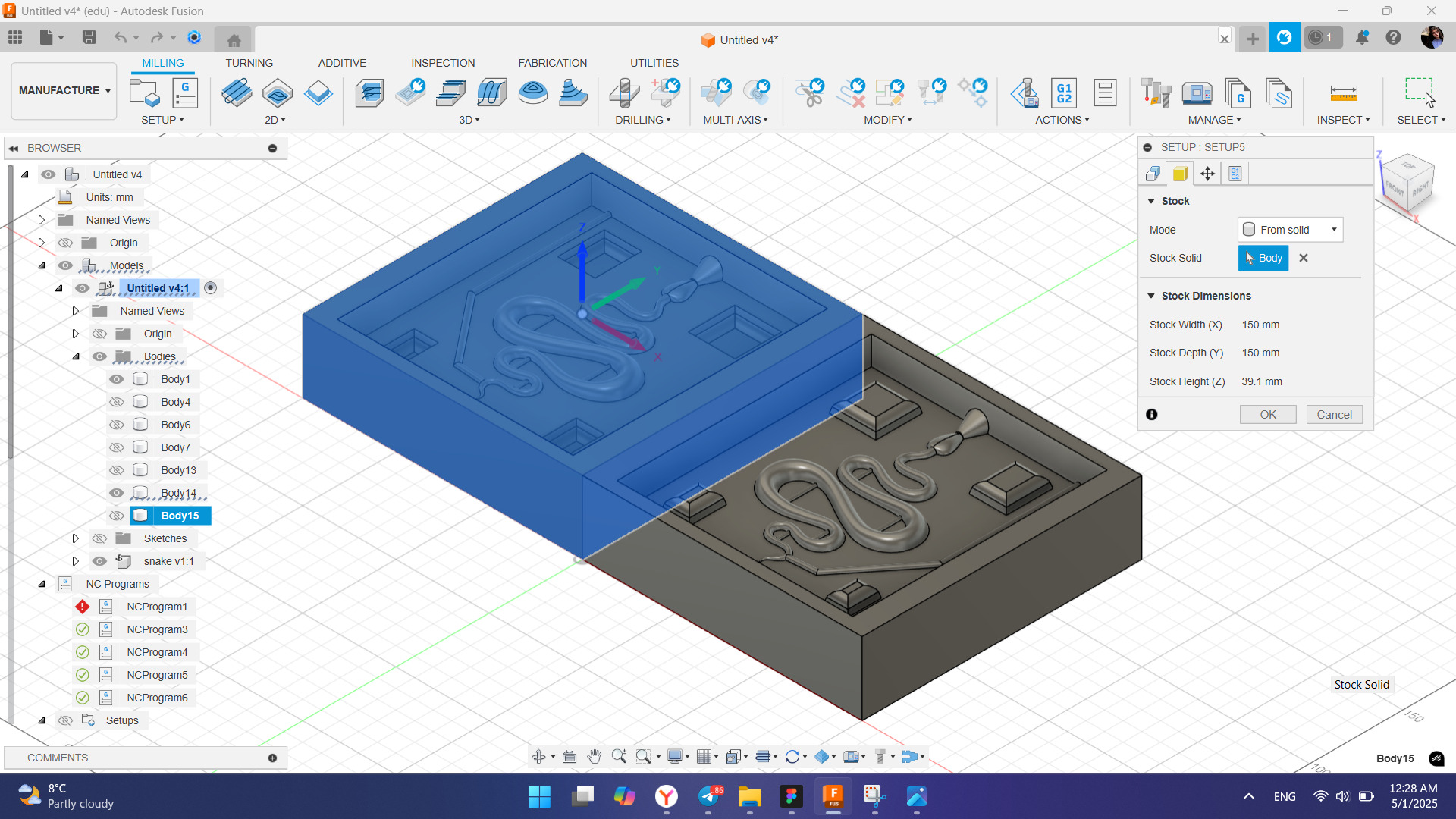This screenshot has width=1456, height=819.
Task: Click the New Setup icon
Action: 145,93
